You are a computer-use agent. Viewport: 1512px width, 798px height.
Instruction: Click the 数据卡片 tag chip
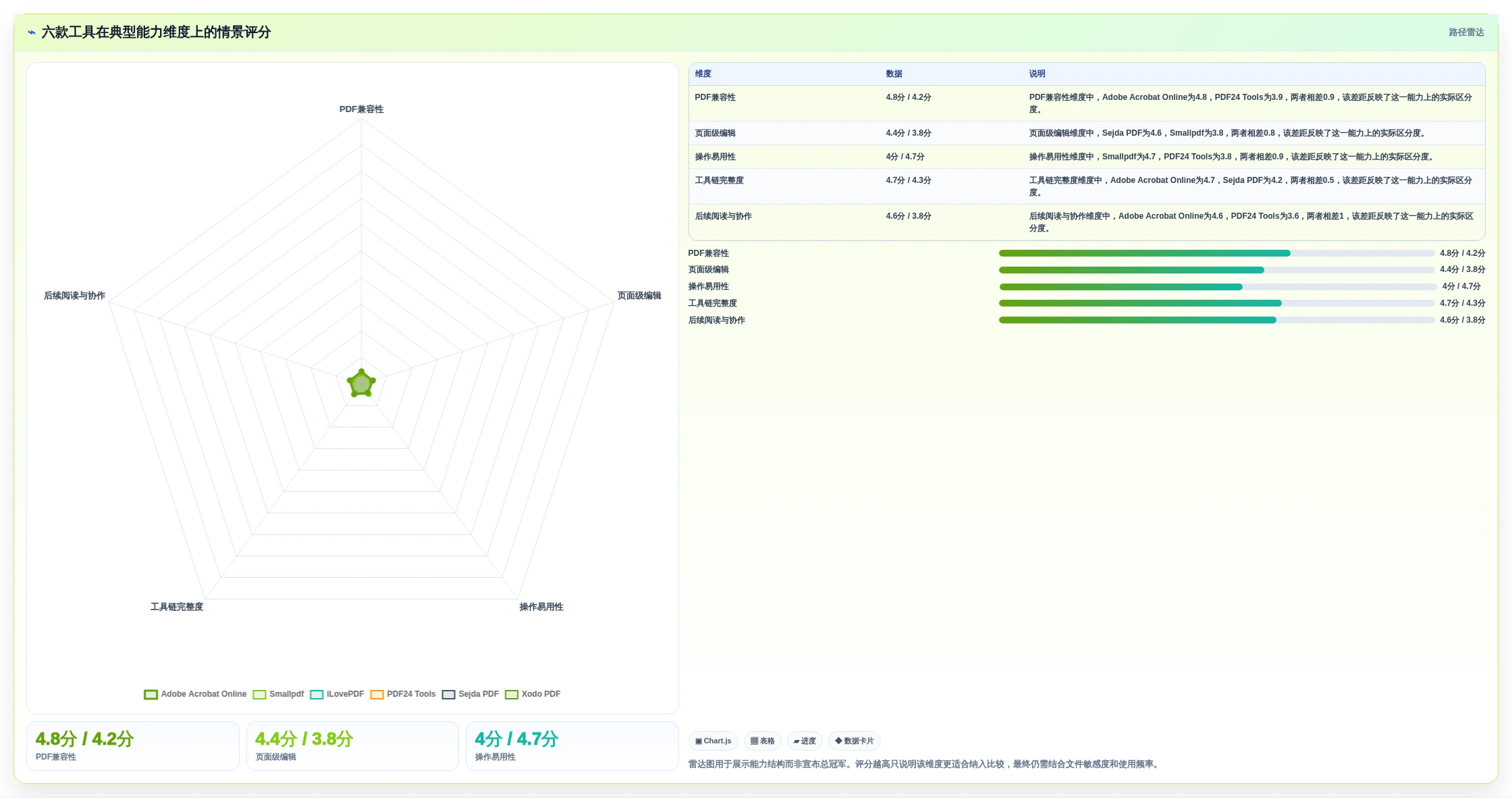(x=855, y=741)
